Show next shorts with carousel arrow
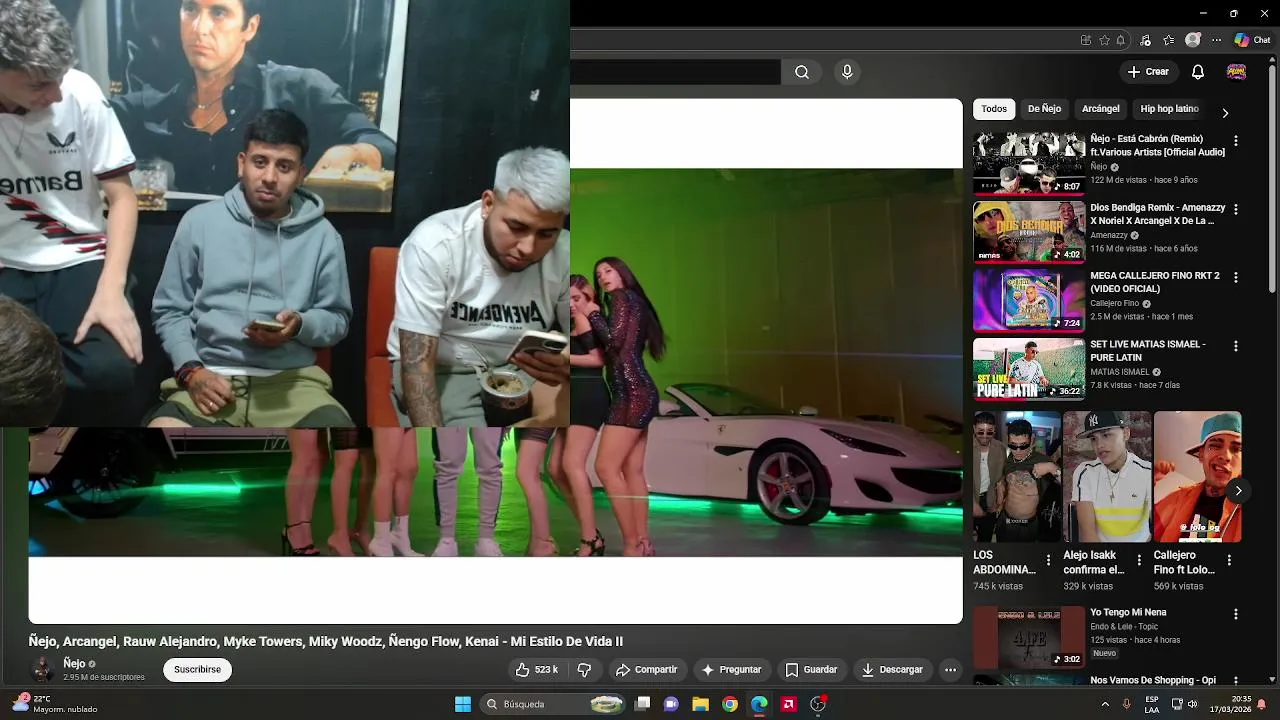 pyautogui.click(x=1238, y=491)
